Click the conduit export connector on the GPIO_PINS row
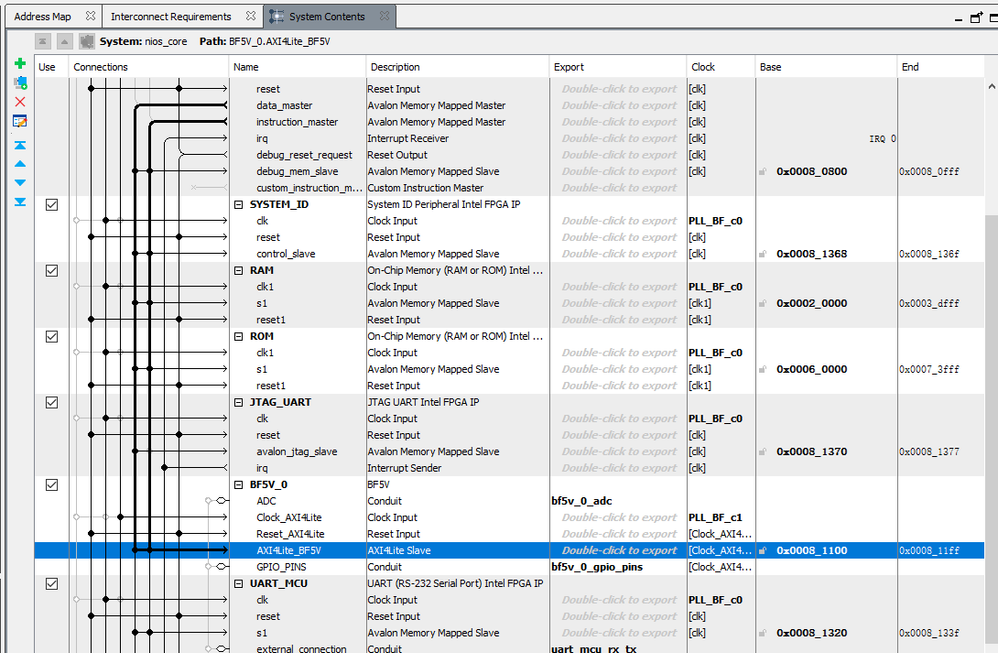 (x=221, y=566)
